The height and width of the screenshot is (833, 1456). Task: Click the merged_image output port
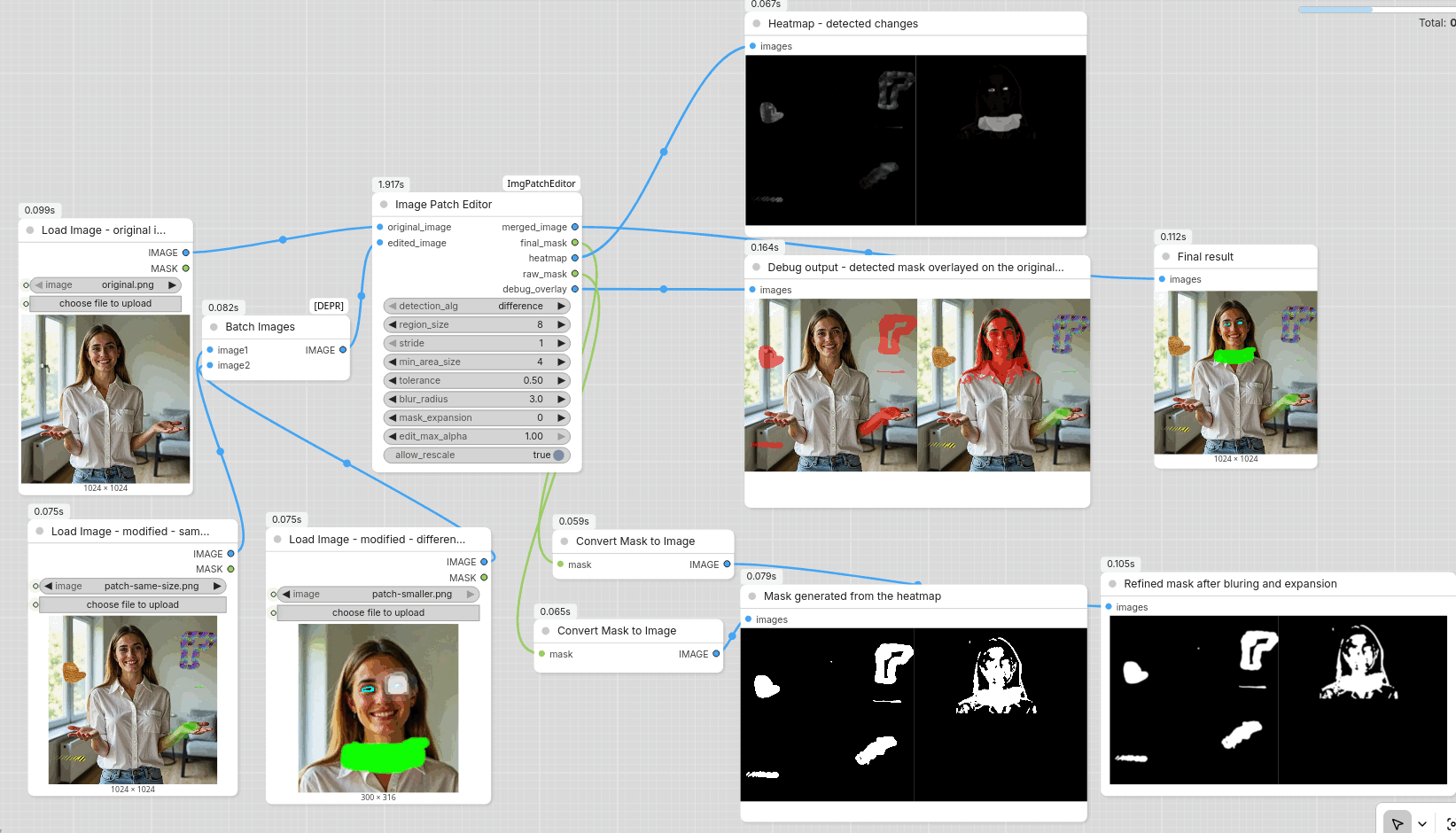(x=575, y=228)
